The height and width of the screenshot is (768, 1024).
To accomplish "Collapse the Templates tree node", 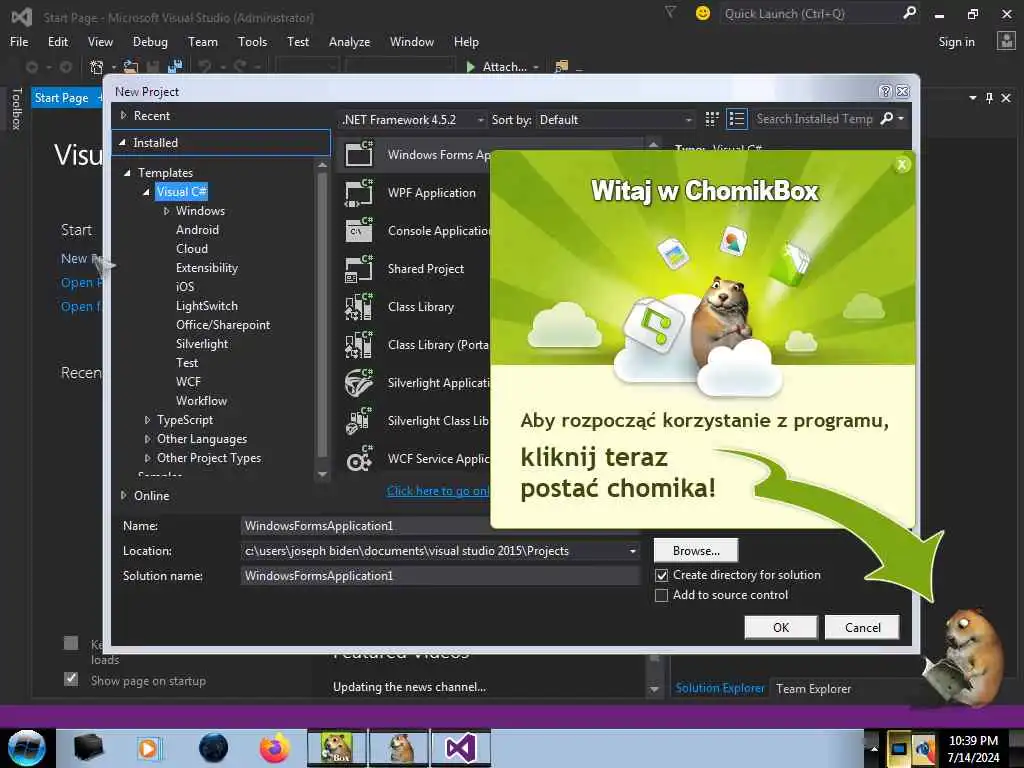I will [x=127, y=173].
